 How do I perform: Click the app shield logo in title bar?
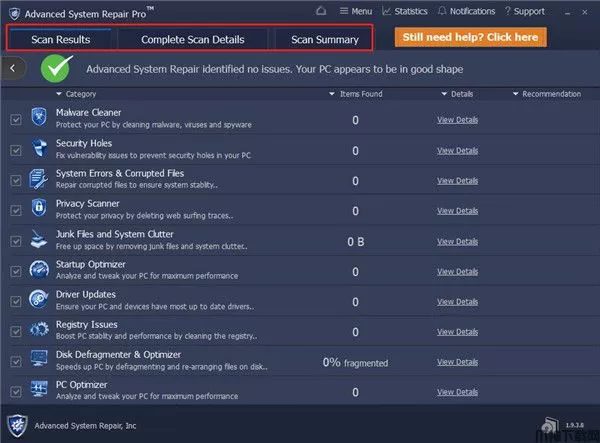click(x=15, y=14)
